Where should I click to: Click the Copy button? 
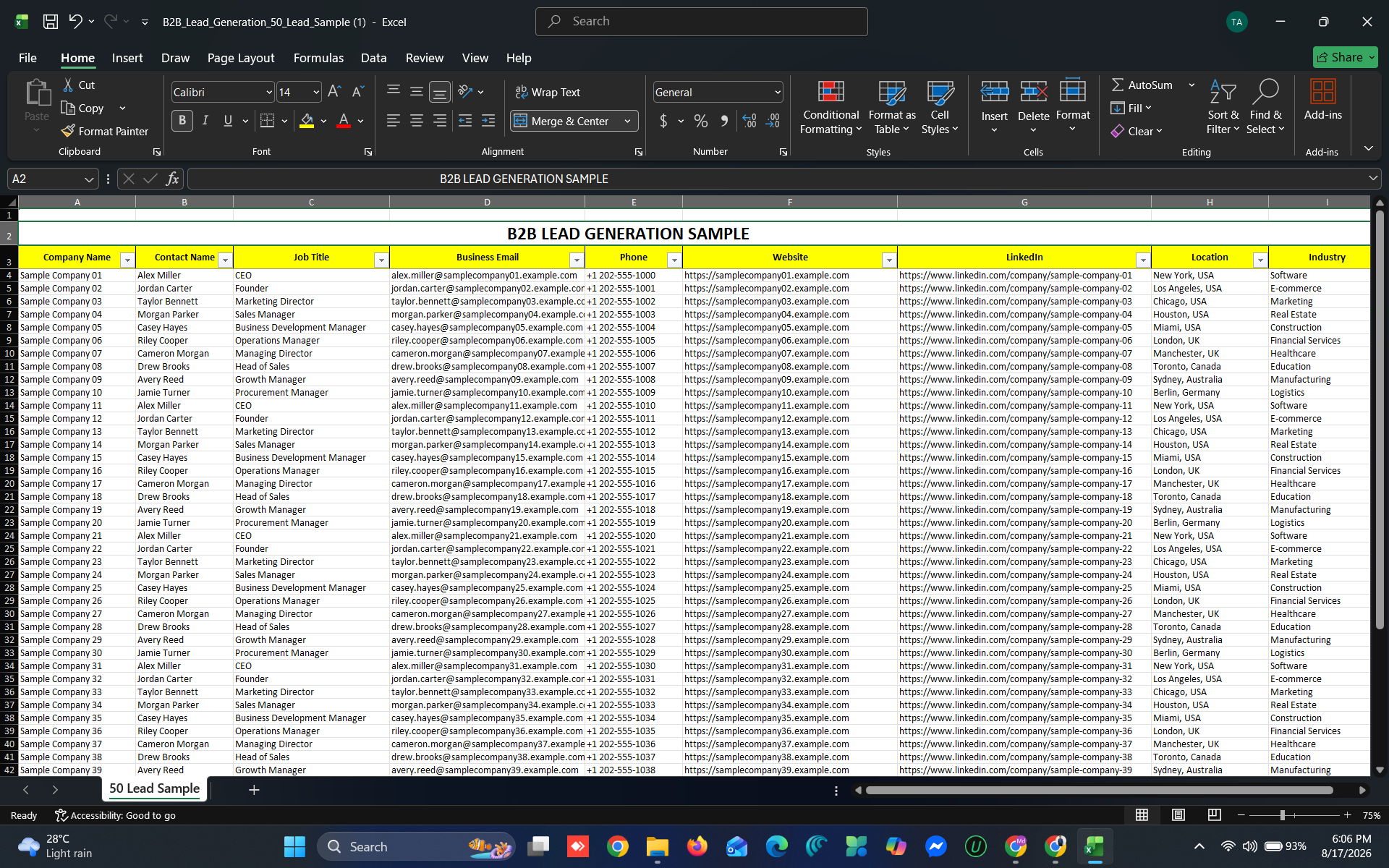(x=83, y=108)
